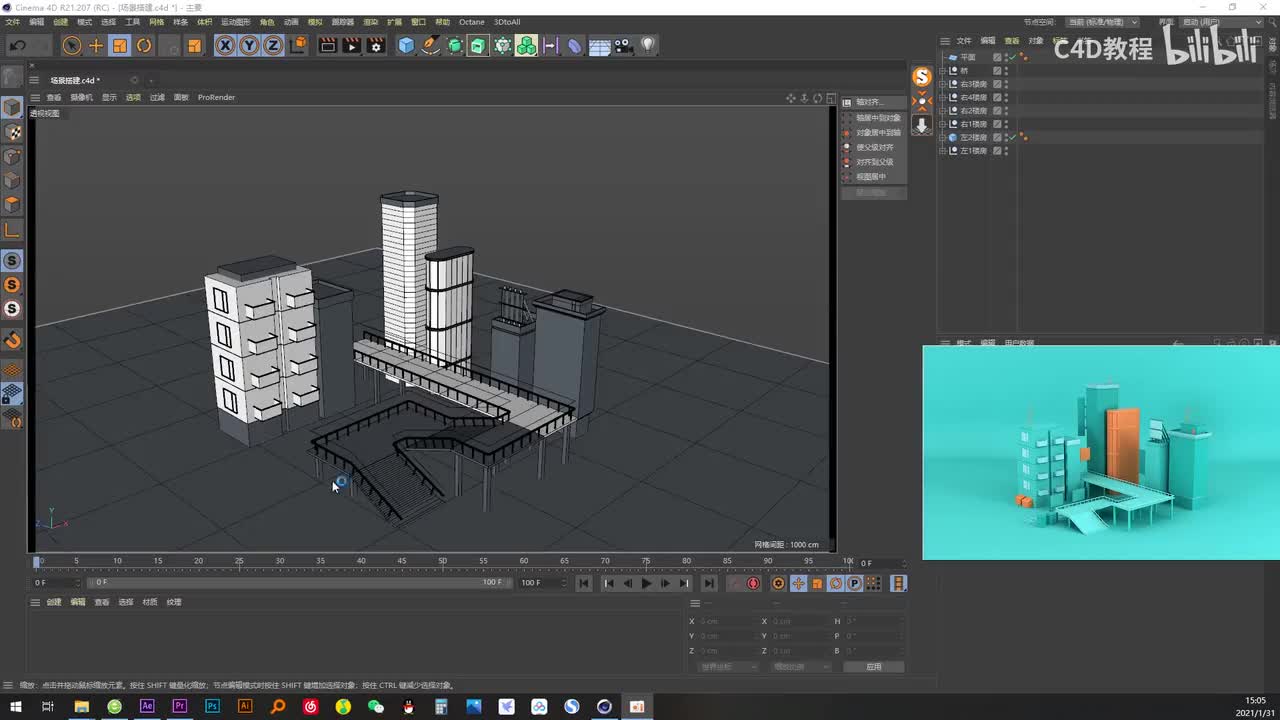Go to the start of the timeline
The width and height of the screenshot is (1280, 720).
[584, 583]
